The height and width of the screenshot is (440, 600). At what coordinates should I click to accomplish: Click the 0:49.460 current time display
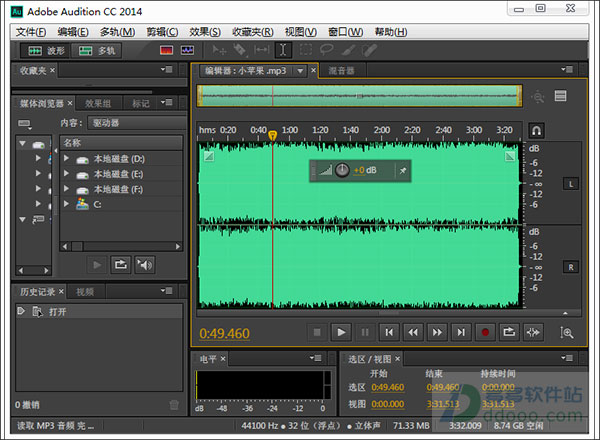[224, 334]
